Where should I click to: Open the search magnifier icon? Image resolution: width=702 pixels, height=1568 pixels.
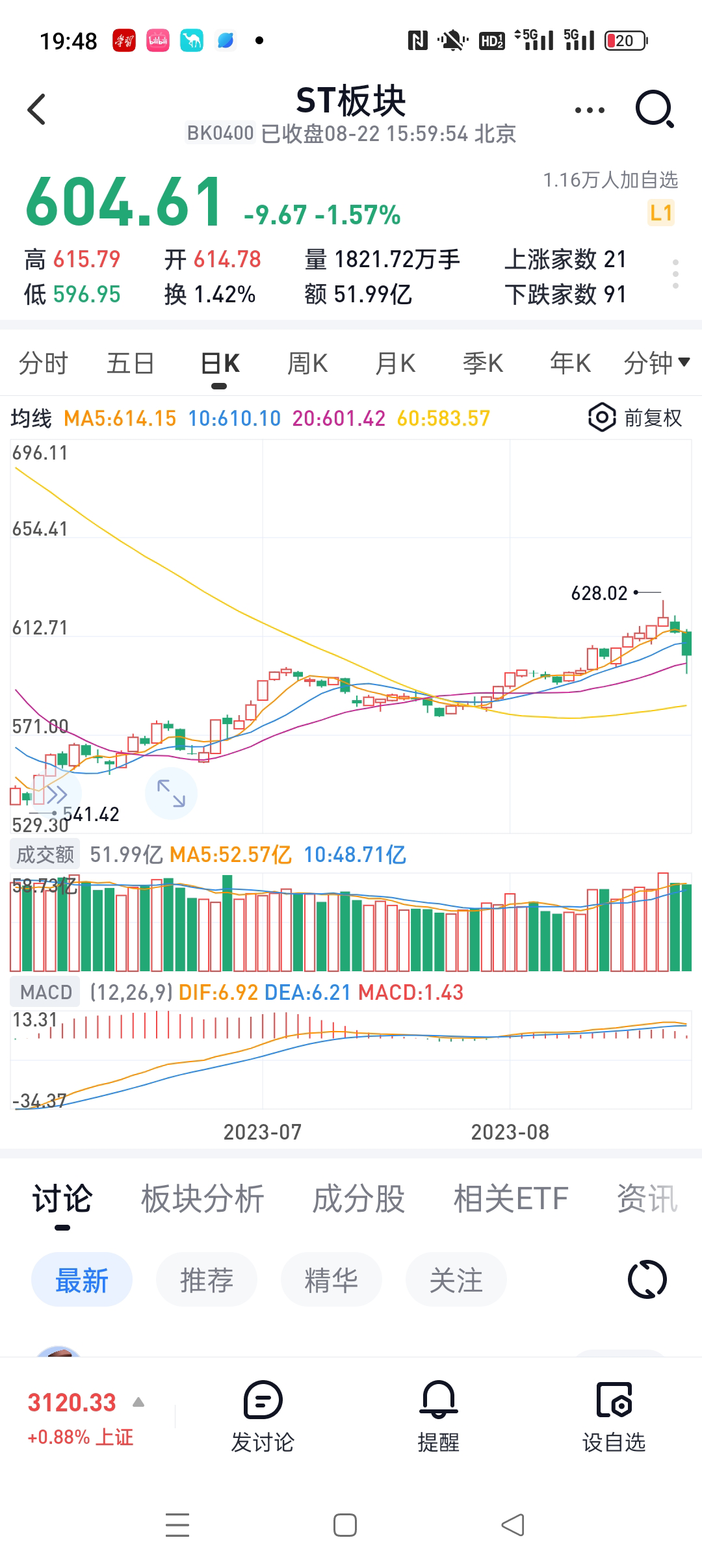tap(654, 109)
